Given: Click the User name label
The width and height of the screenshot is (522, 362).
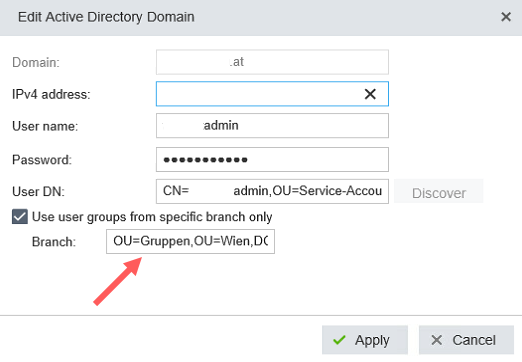Looking at the screenshot, I should pos(45,126).
